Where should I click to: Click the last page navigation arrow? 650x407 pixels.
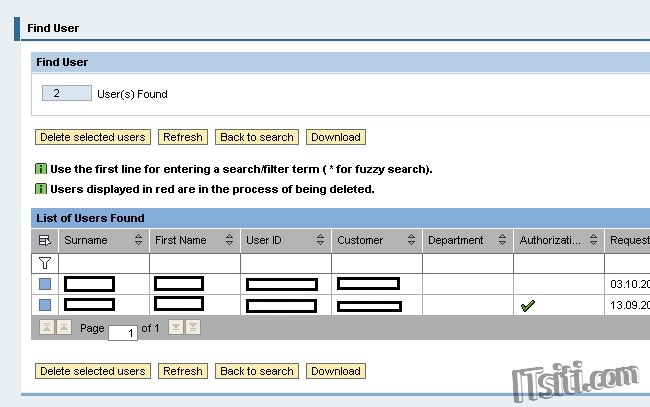click(x=193, y=328)
